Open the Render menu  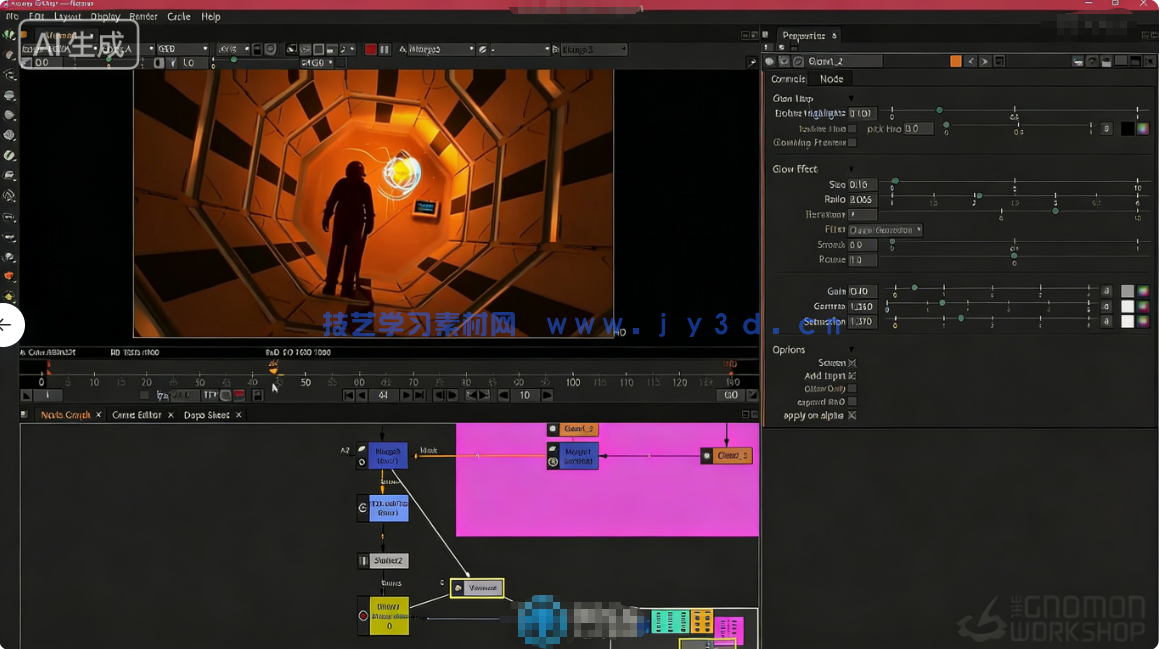(x=143, y=17)
